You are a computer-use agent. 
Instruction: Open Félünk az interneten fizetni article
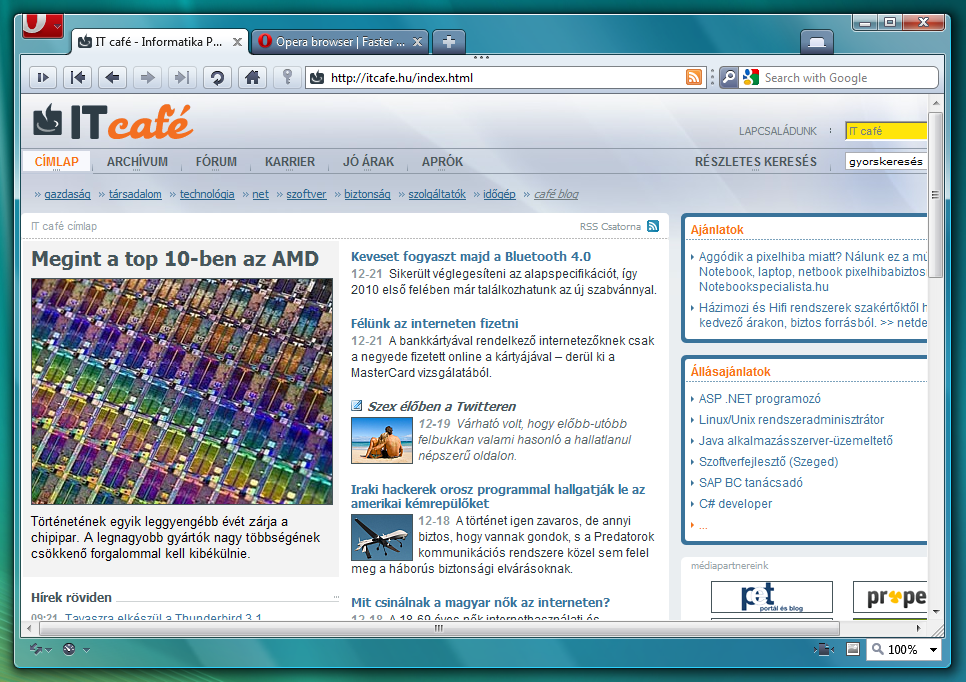(434, 323)
